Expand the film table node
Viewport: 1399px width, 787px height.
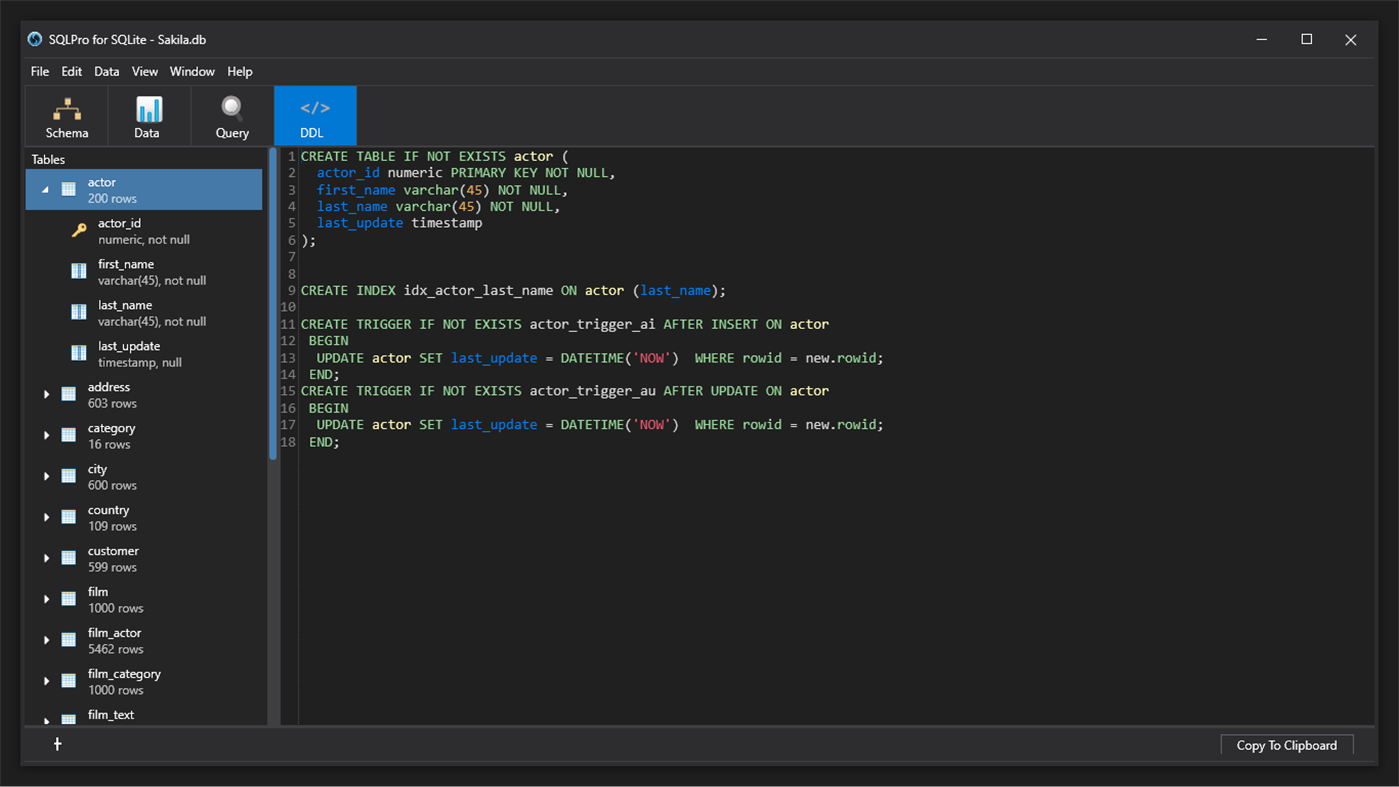(x=46, y=600)
